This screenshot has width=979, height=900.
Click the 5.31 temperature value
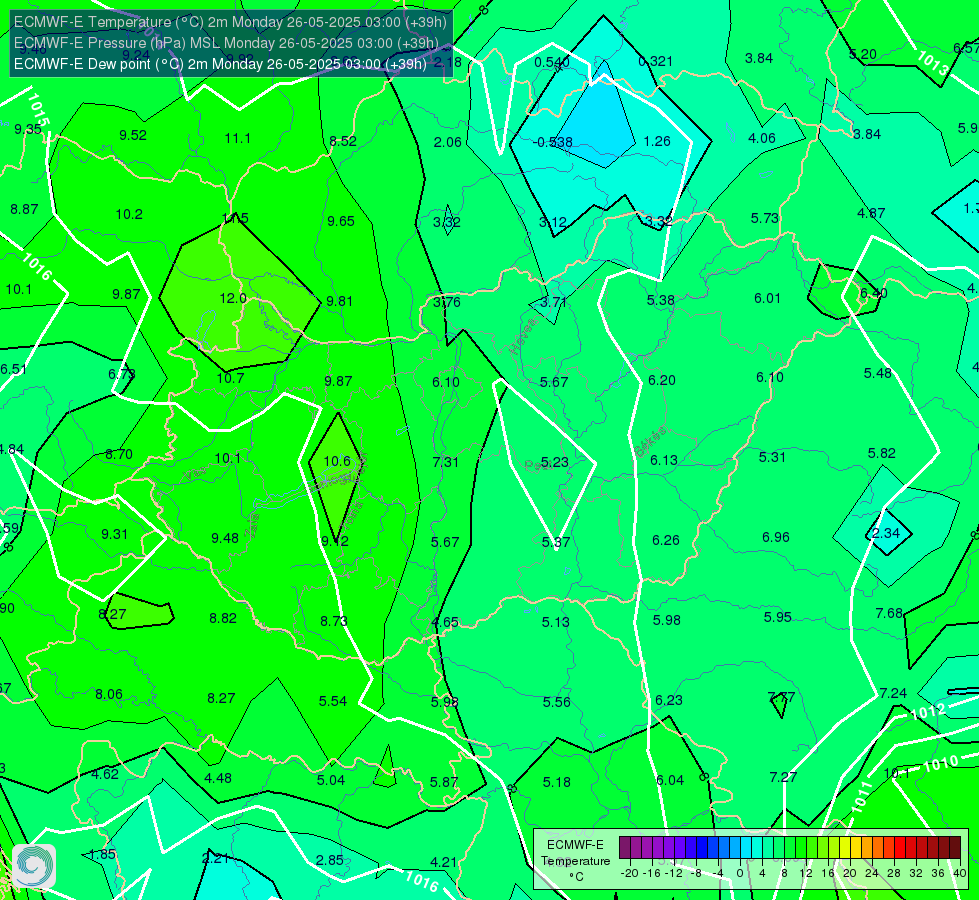coord(772,457)
